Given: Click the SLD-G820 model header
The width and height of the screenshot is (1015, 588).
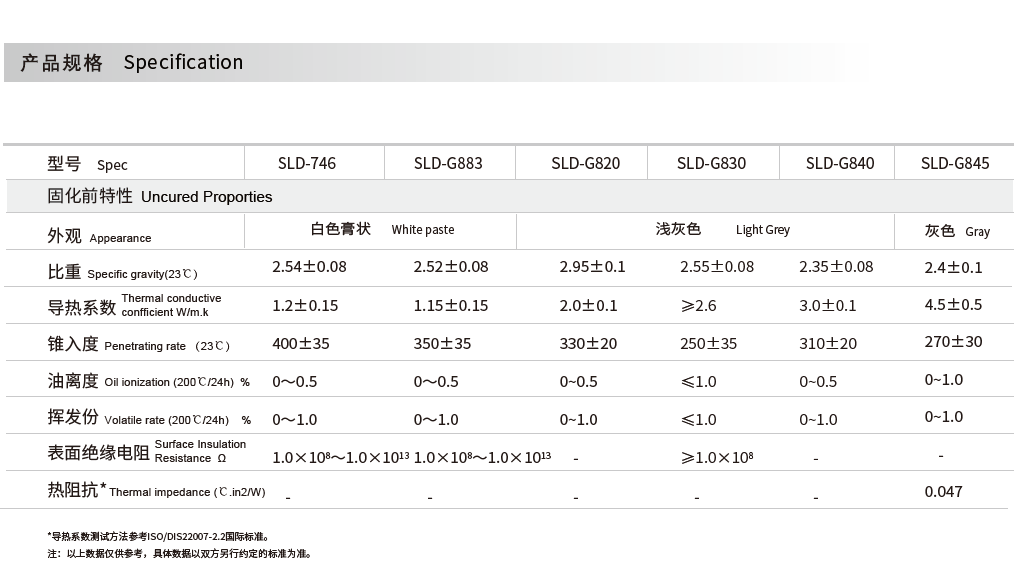Looking at the screenshot, I should [585, 163].
